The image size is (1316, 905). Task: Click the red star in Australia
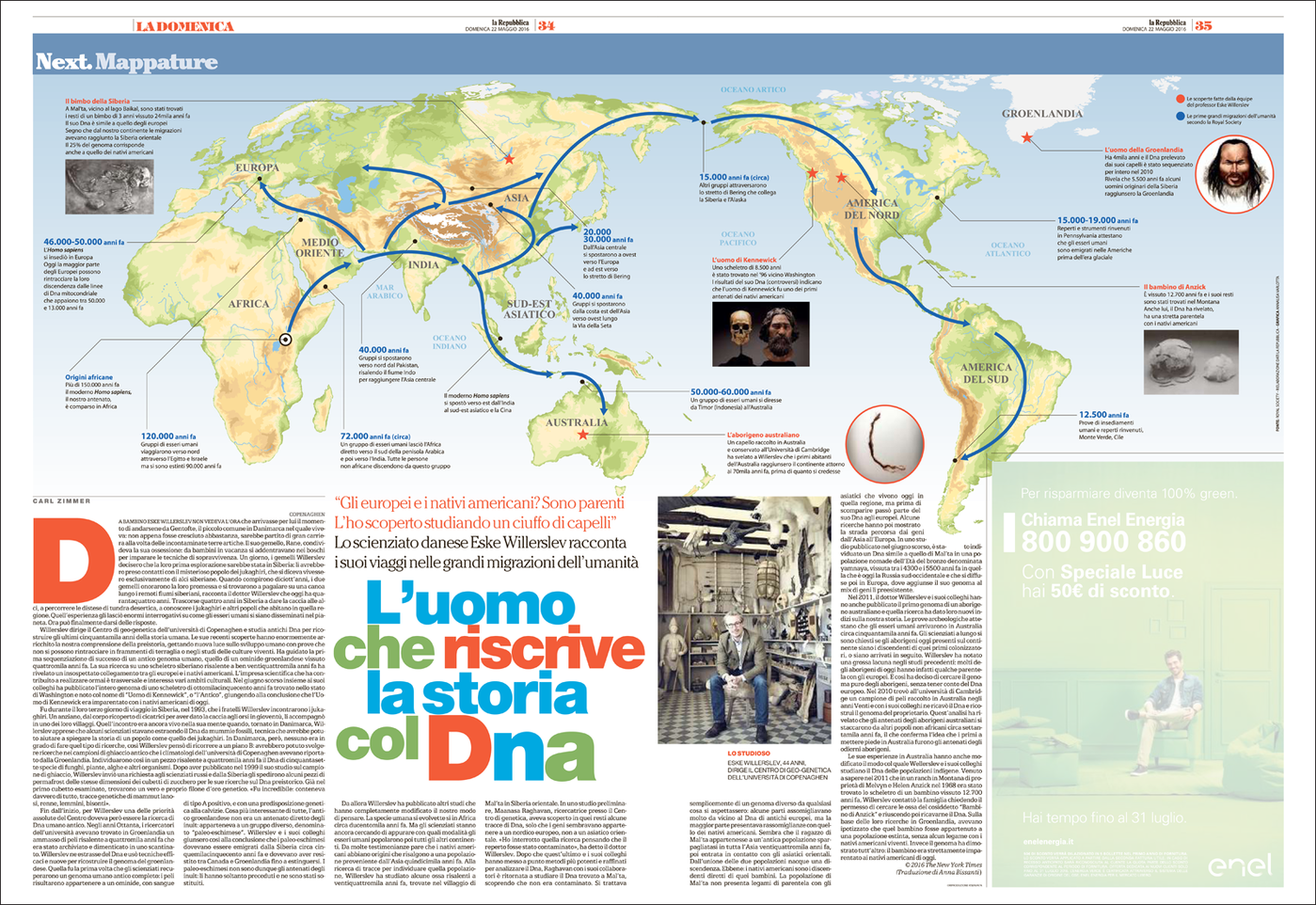coord(583,435)
